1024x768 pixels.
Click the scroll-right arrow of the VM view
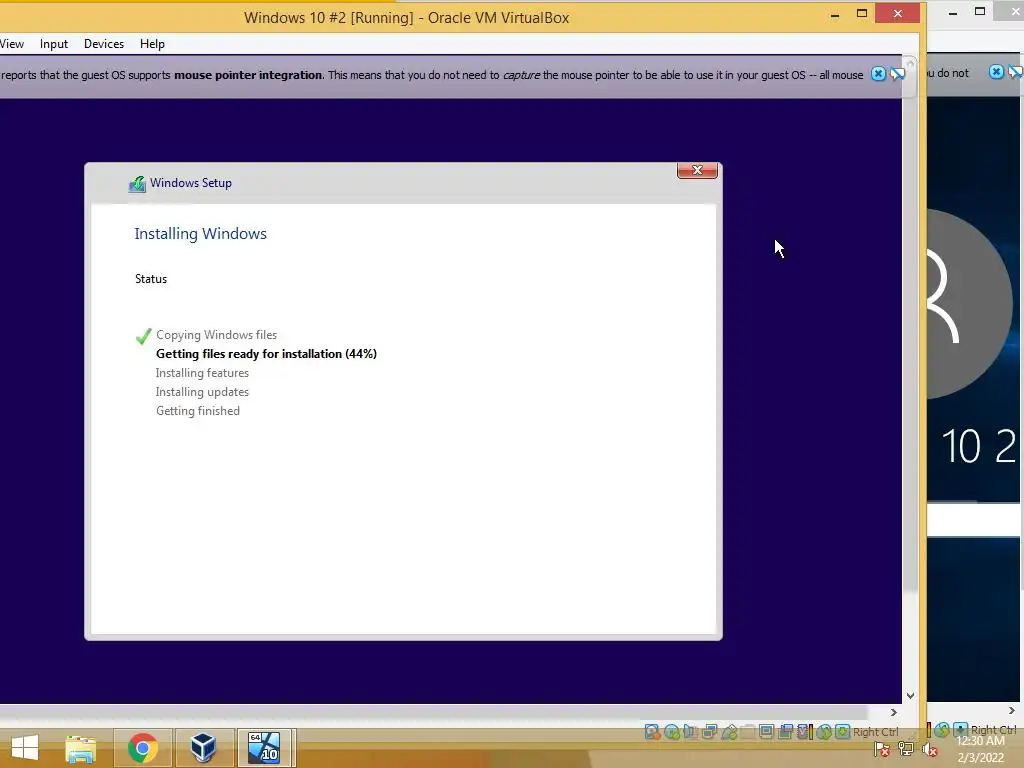[894, 712]
